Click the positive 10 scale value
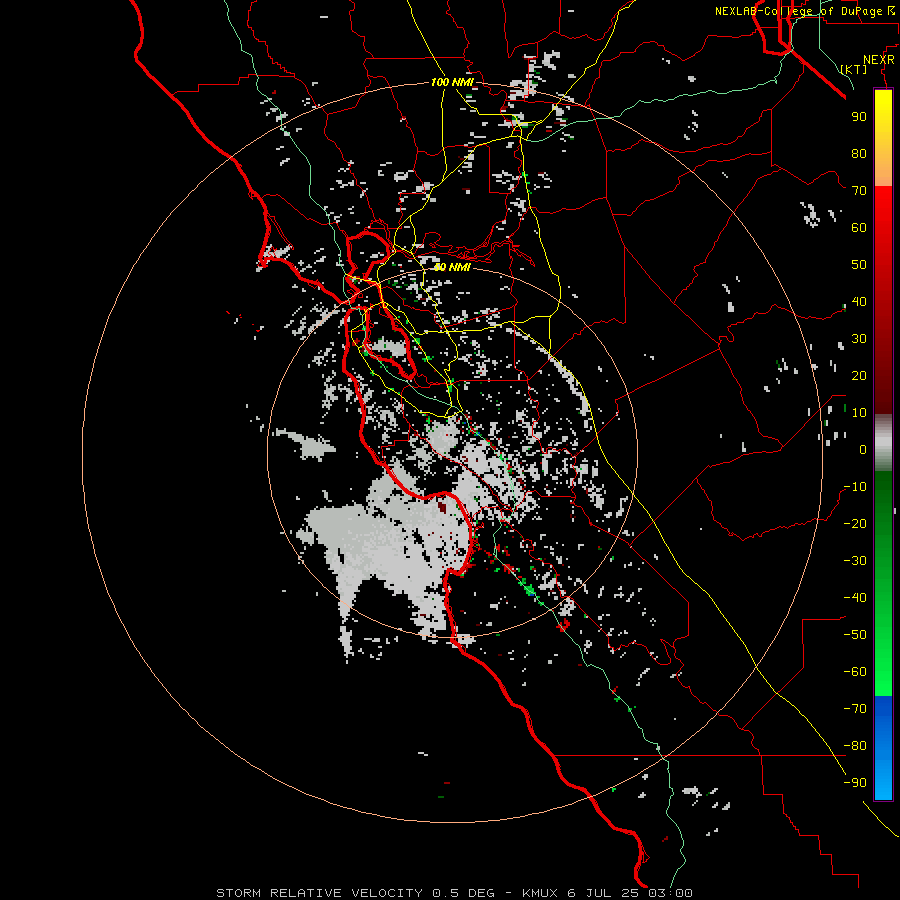 coord(859,413)
